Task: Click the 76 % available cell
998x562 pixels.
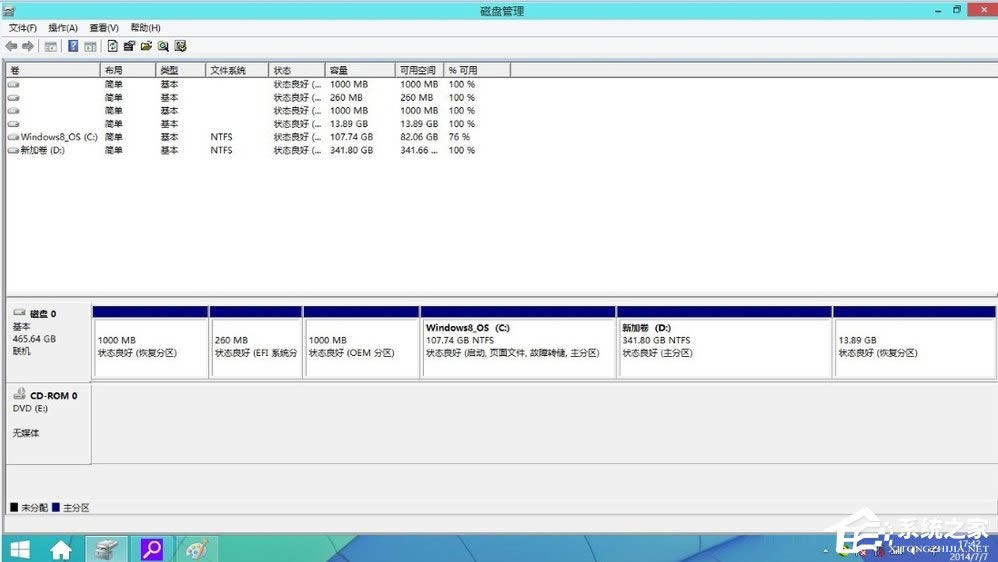Action: 459,137
